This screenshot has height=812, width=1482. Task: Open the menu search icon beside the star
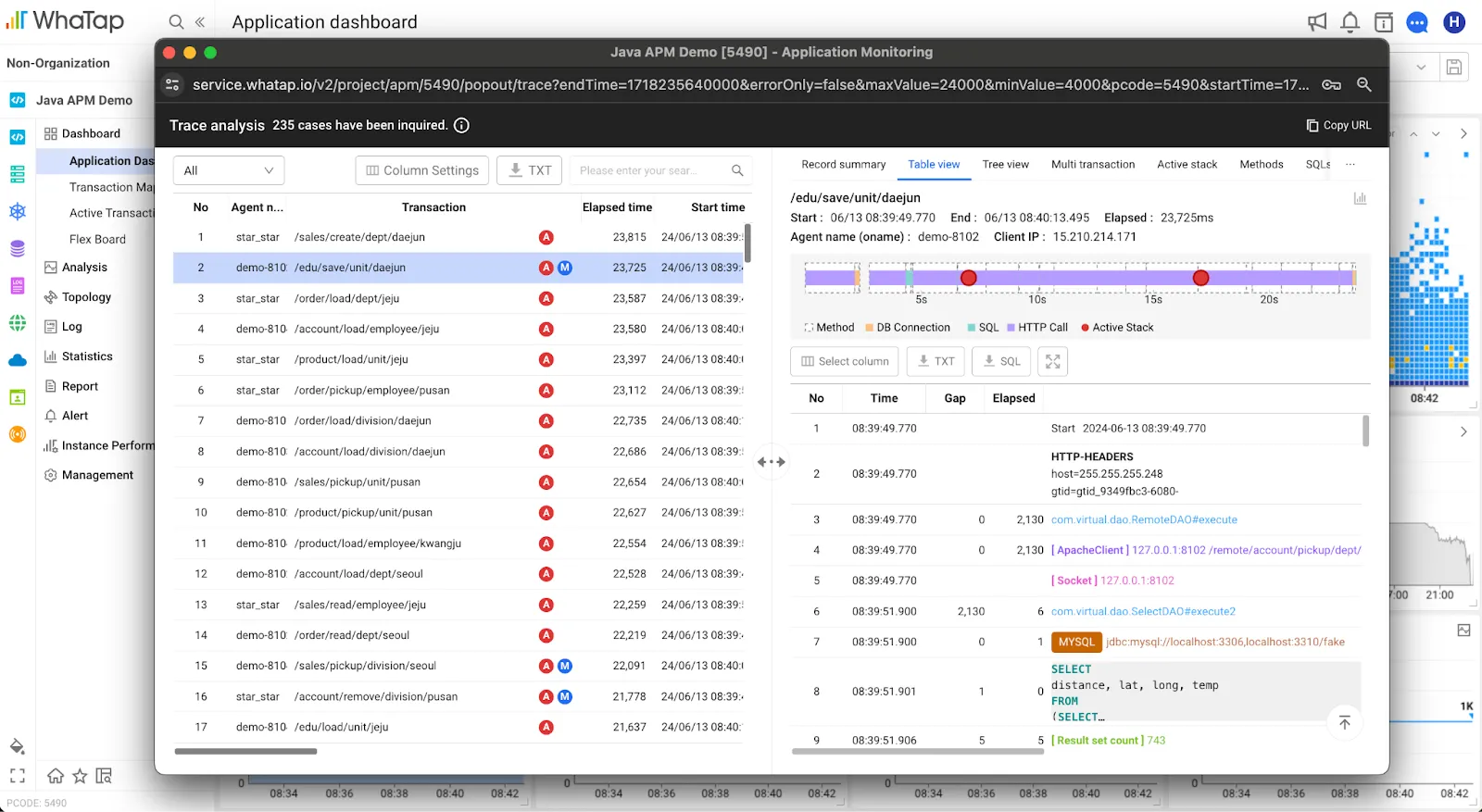[104, 776]
